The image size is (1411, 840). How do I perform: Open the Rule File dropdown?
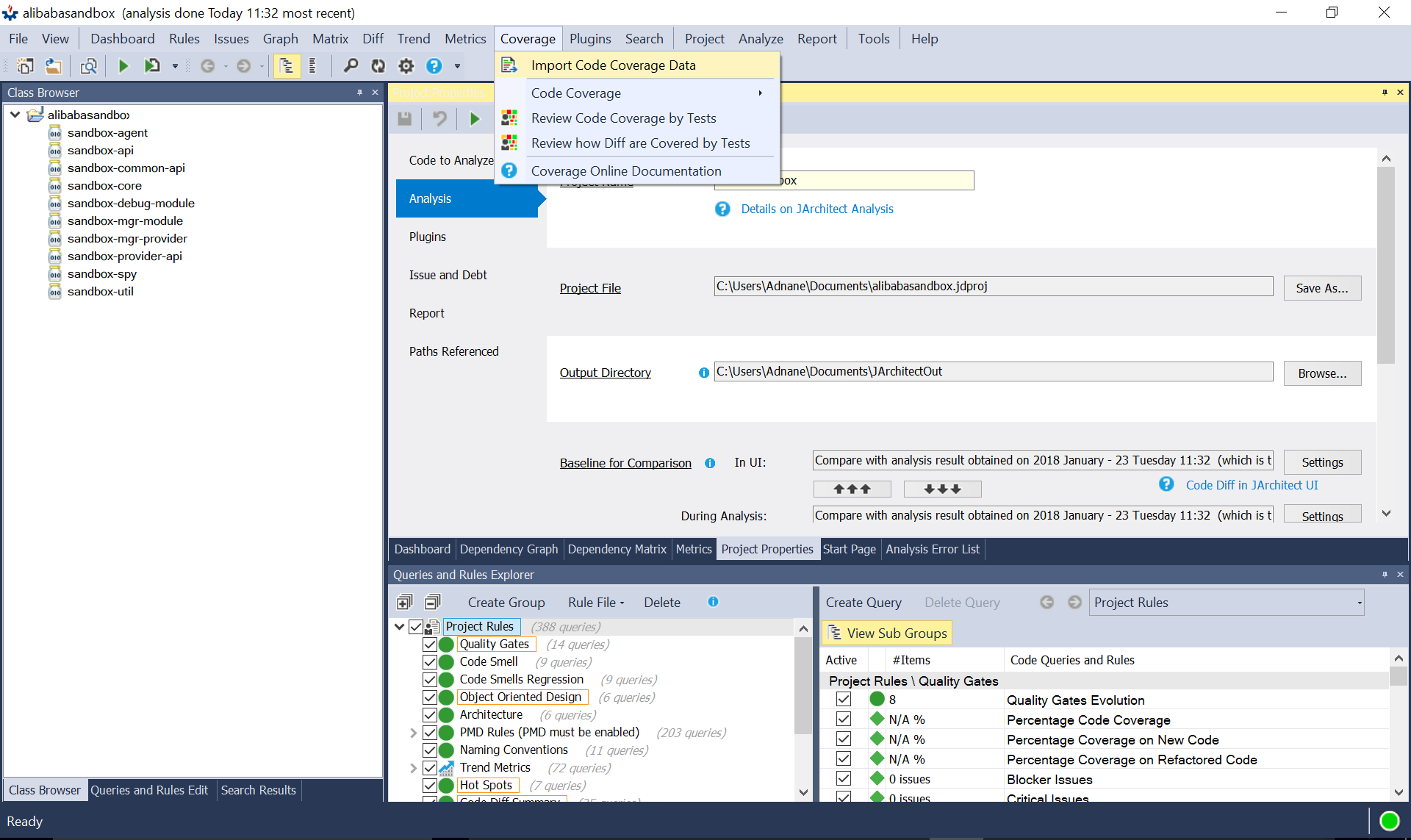596,603
